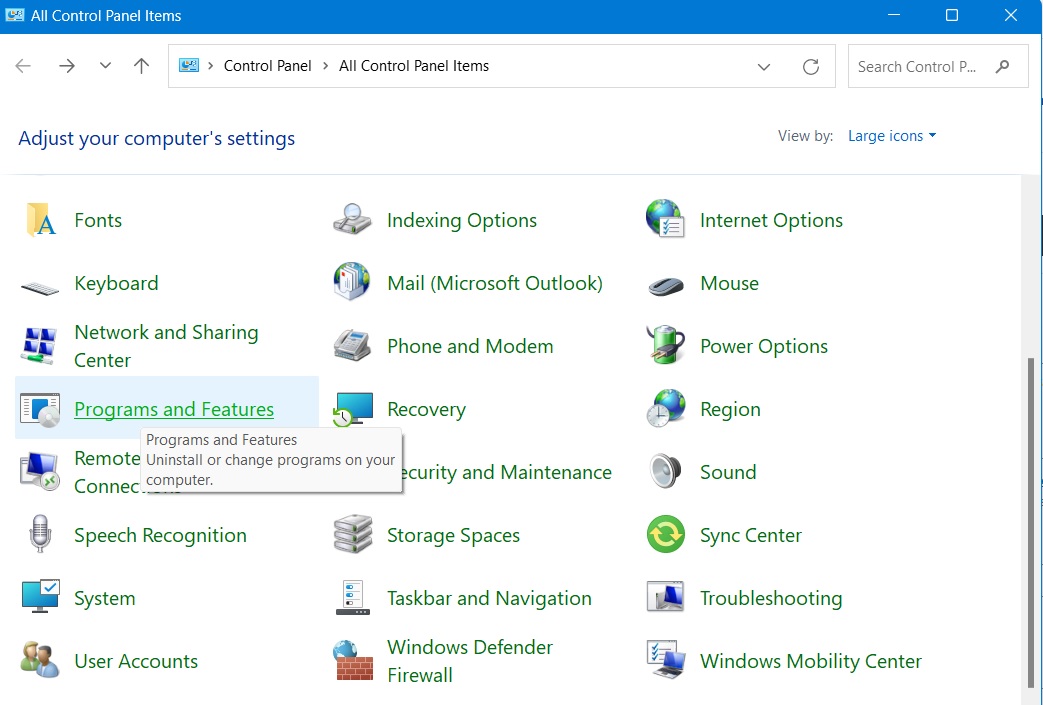Open the Fonts icon
Screen dimensions: 1043x705
(x=98, y=220)
